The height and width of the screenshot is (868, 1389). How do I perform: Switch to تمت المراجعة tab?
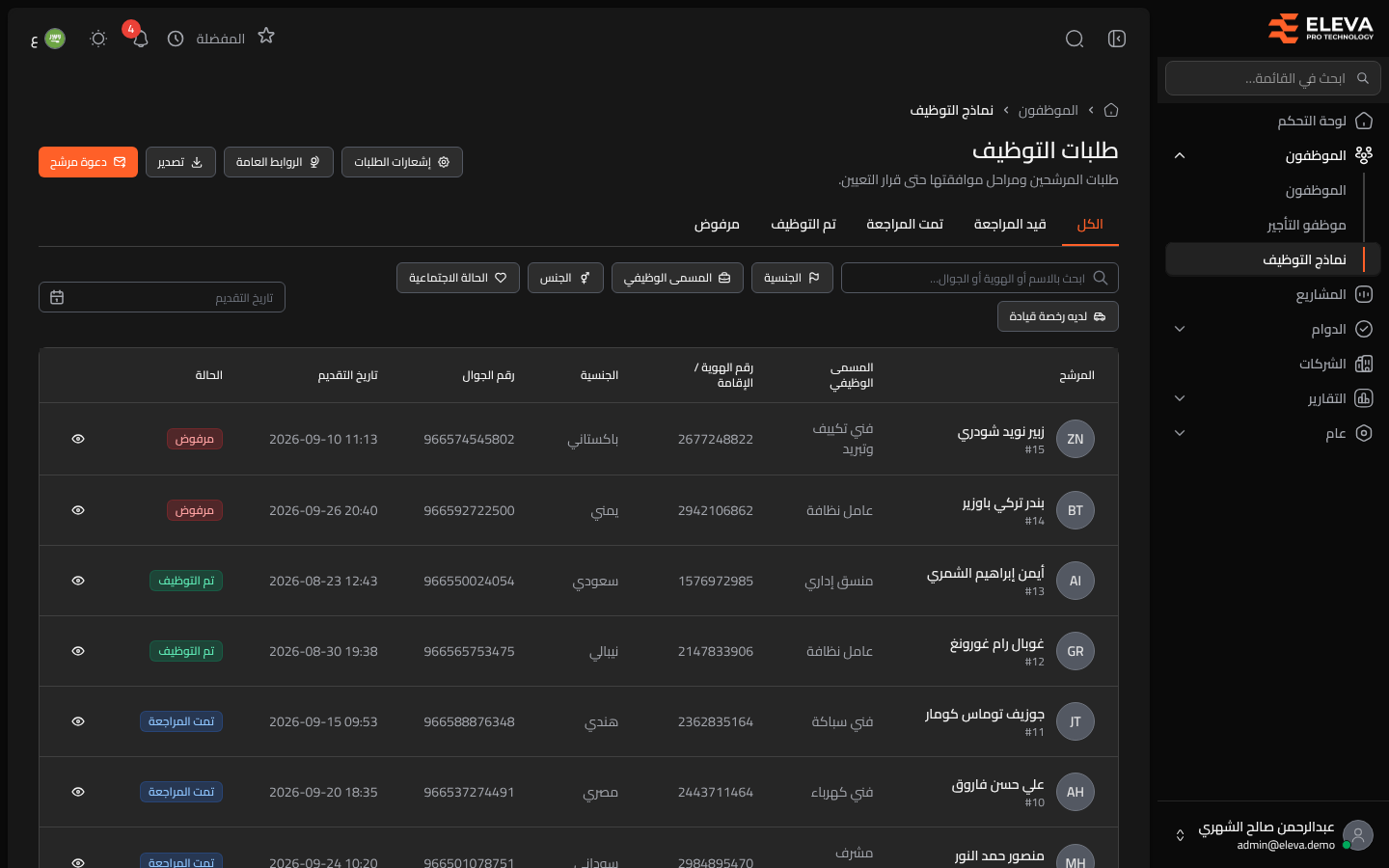905,224
